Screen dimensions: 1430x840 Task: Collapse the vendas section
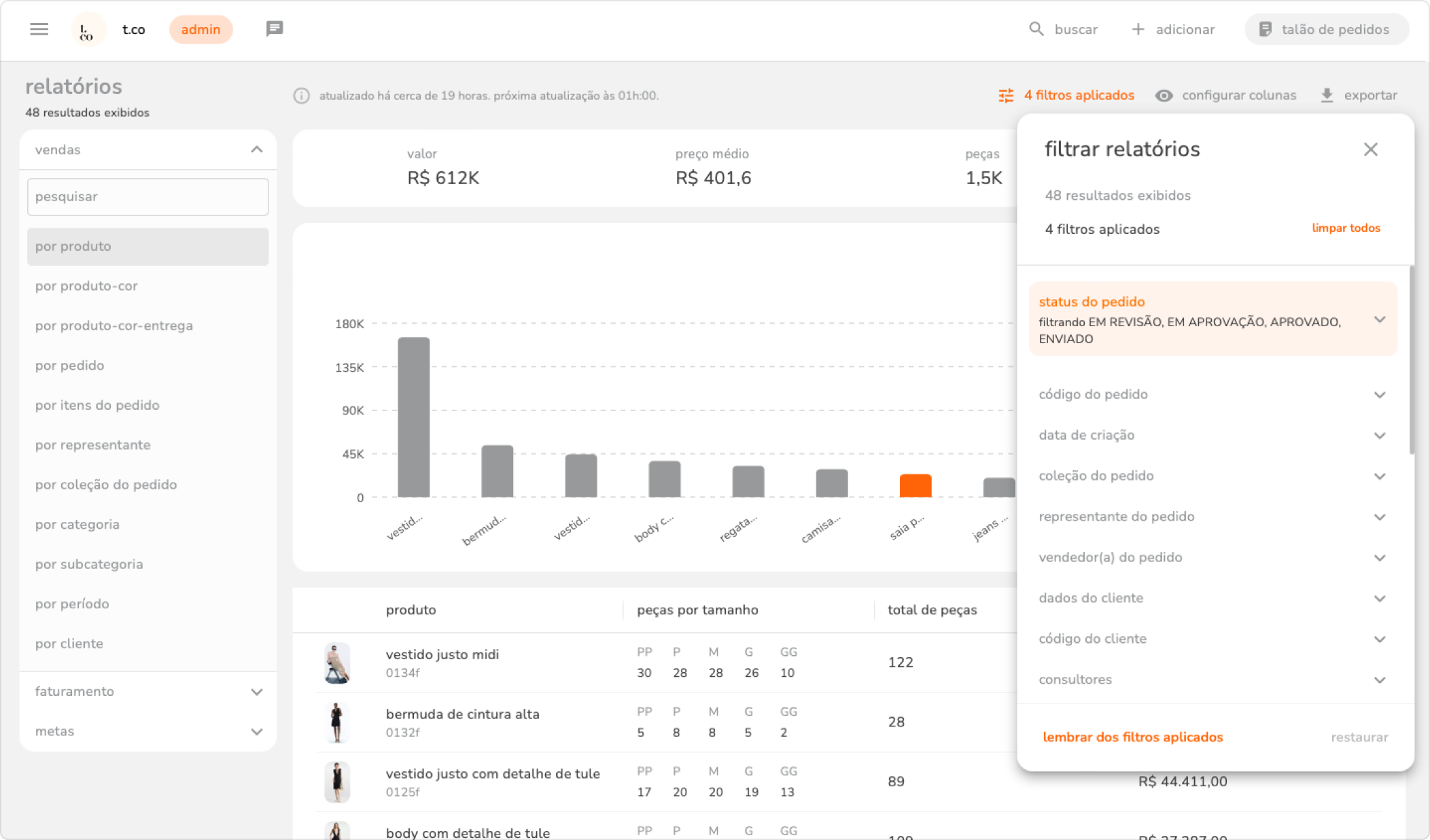point(256,150)
